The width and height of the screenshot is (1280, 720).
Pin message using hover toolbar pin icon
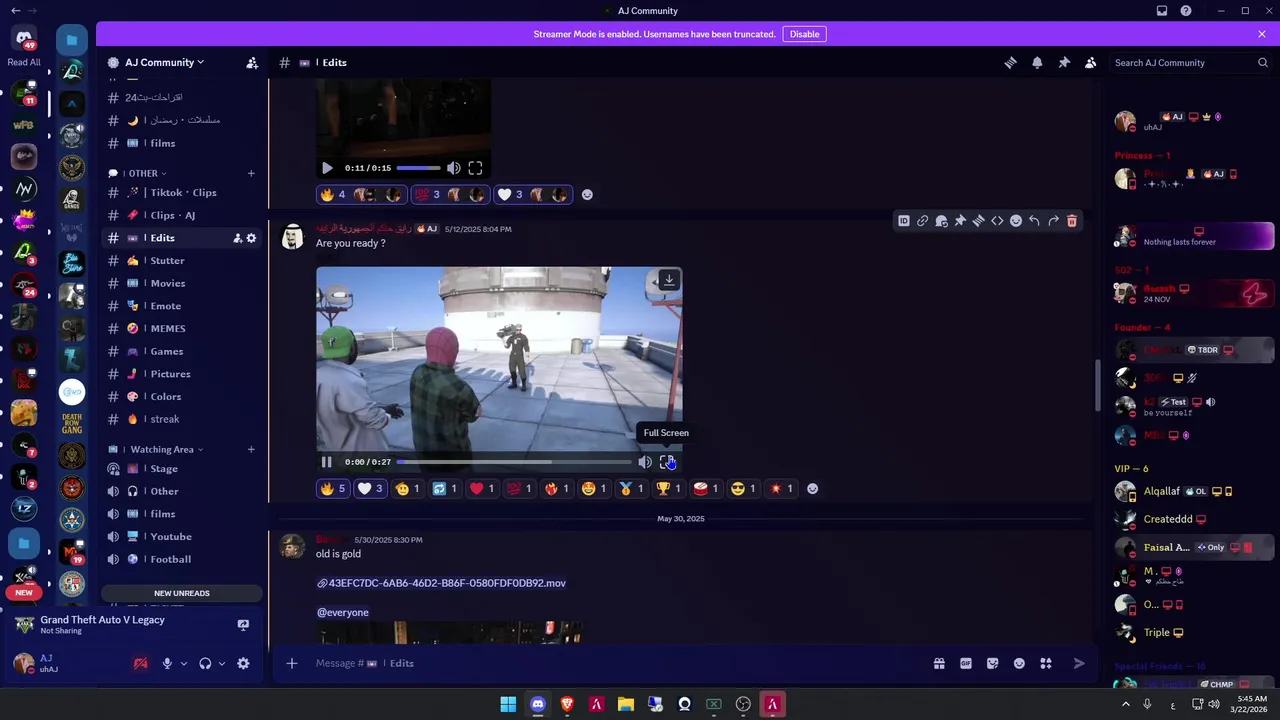[960, 221]
